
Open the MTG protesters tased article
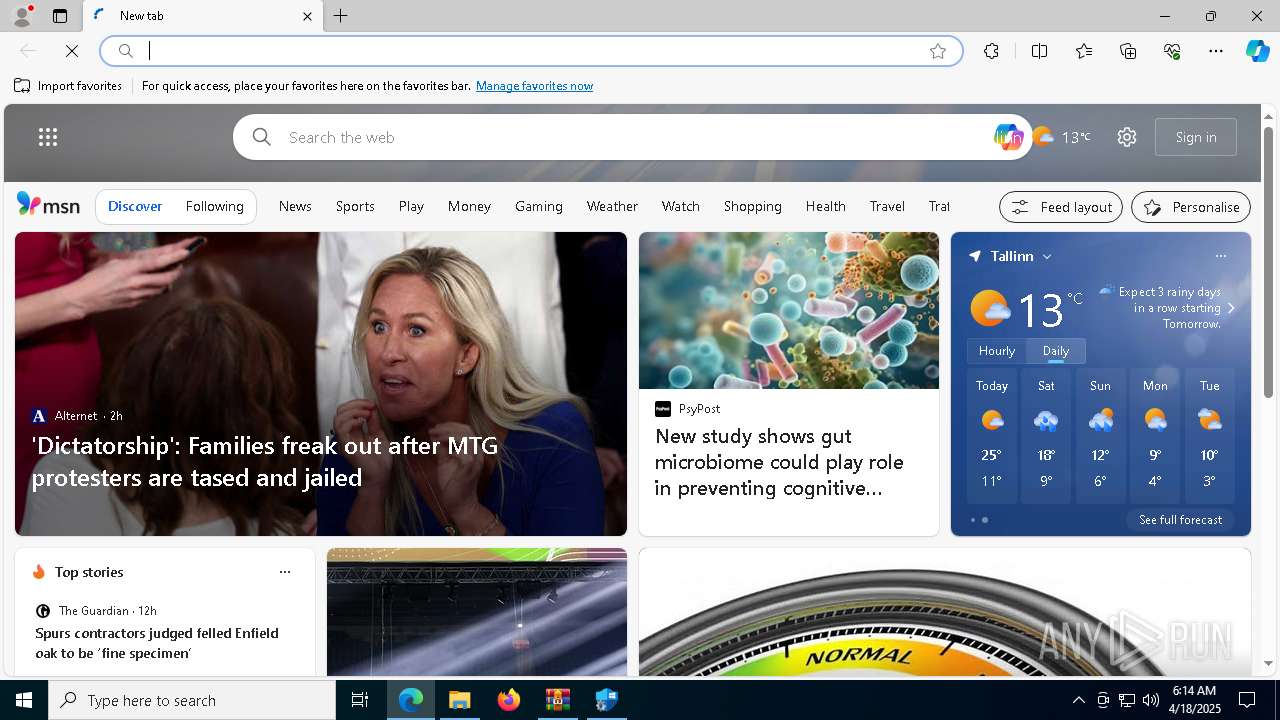click(265, 461)
